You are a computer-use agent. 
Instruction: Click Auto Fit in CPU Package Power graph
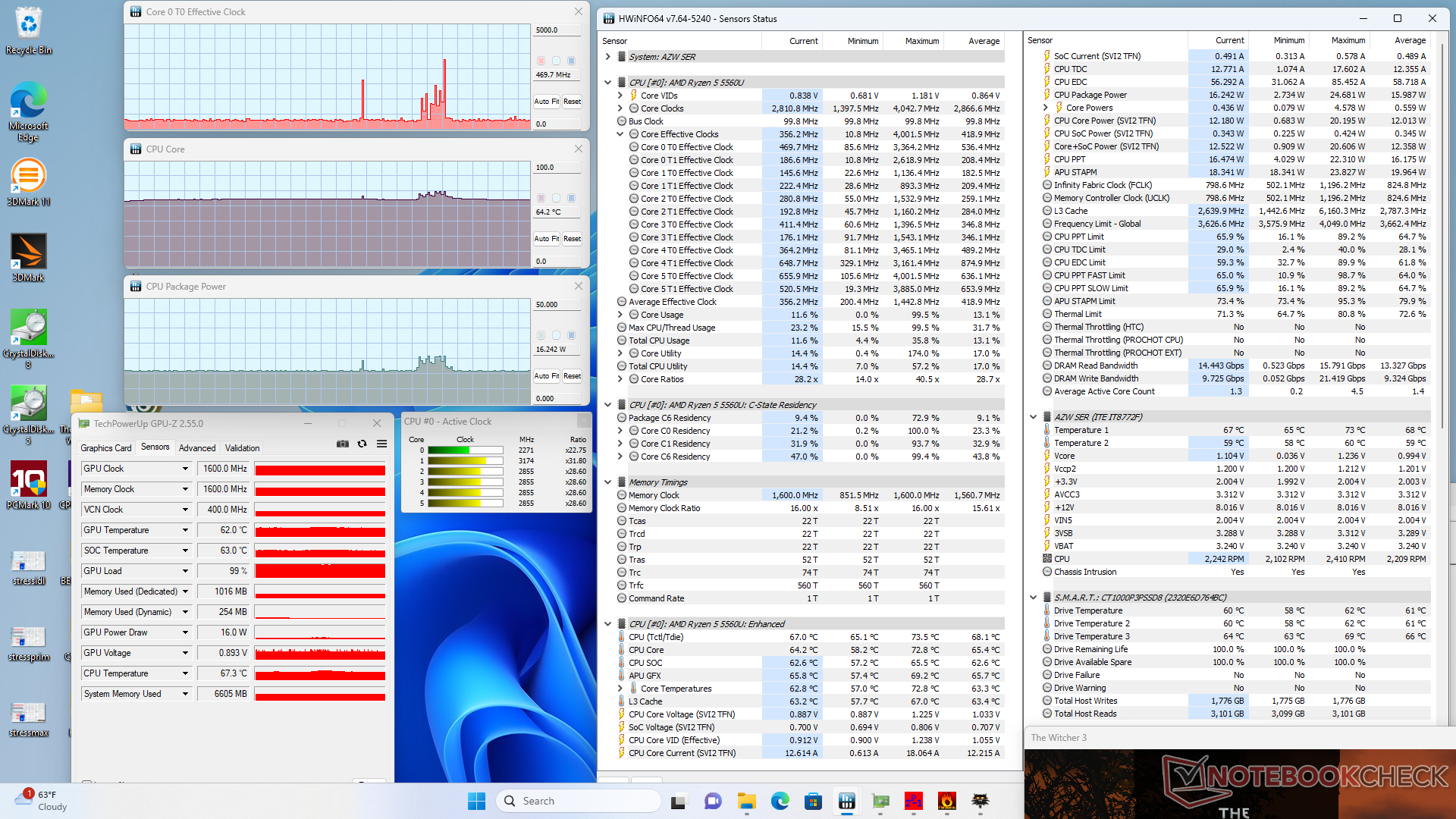pyautogui.click(x=546, y=376)
